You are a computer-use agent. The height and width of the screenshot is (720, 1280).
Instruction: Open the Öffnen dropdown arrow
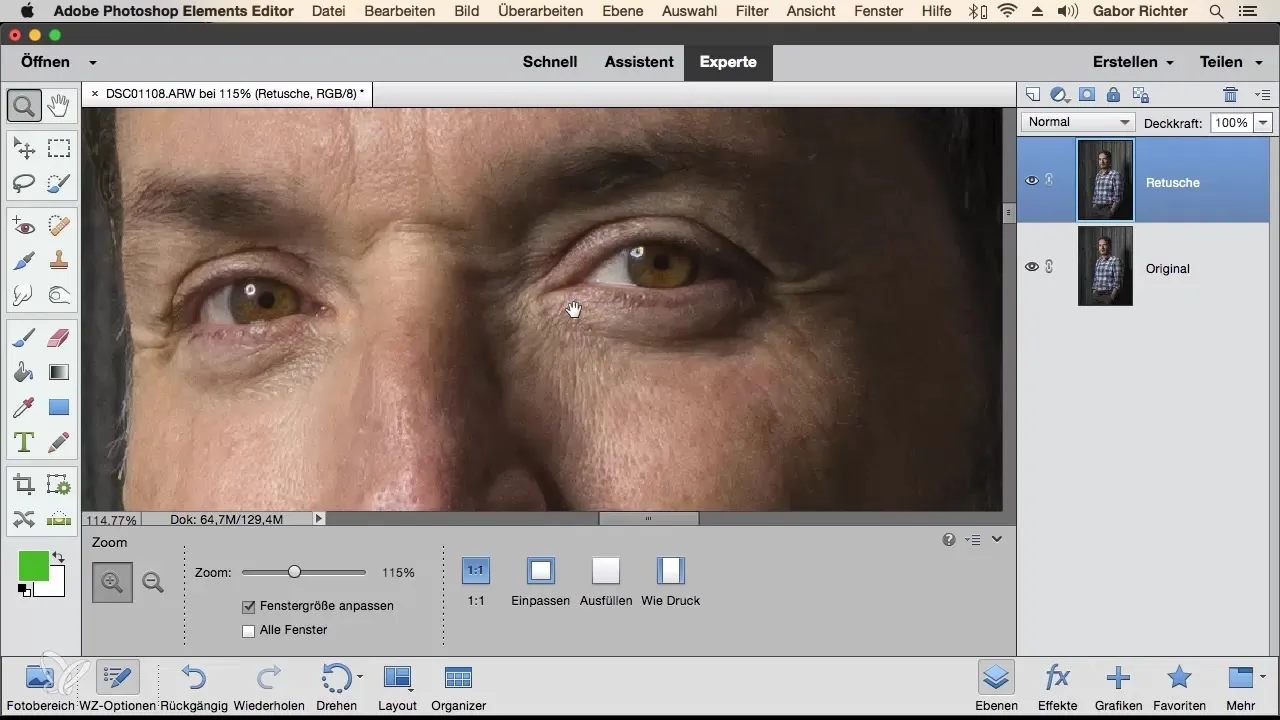[x=93, y=62]
